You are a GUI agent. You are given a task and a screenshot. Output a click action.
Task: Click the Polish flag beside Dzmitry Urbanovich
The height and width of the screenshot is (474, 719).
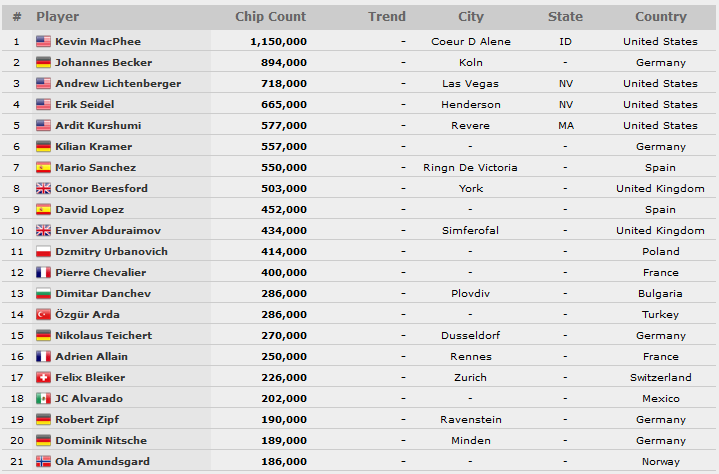[44, 252]
